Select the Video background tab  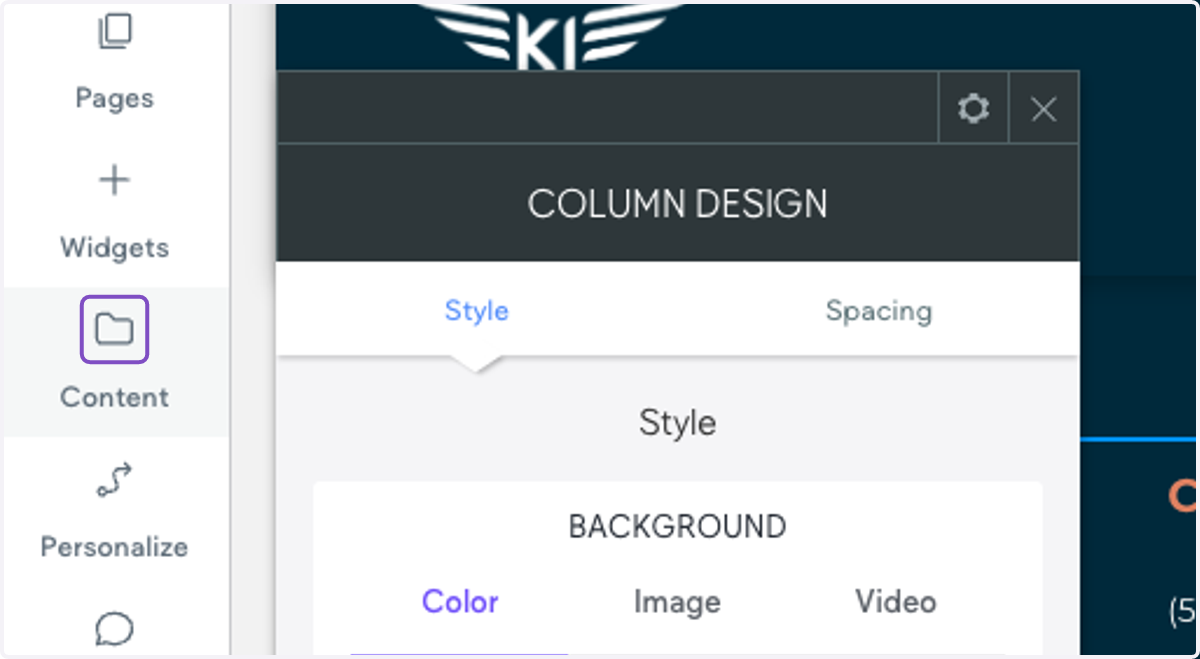[896, 602]
